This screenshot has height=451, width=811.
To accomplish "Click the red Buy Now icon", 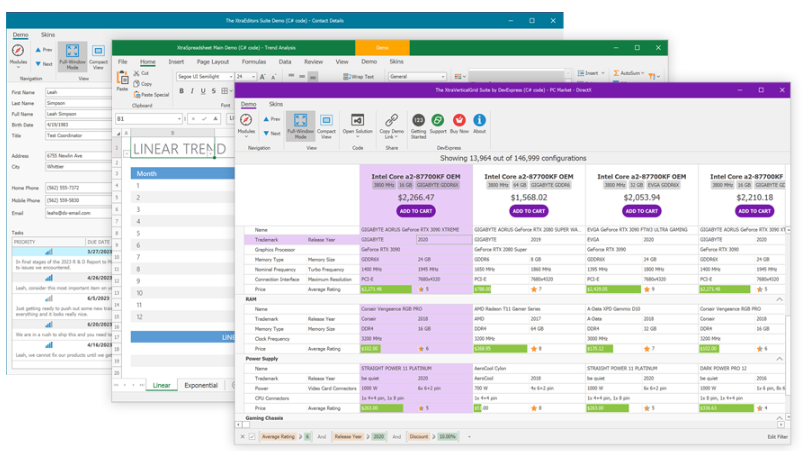I will [459, 121].
